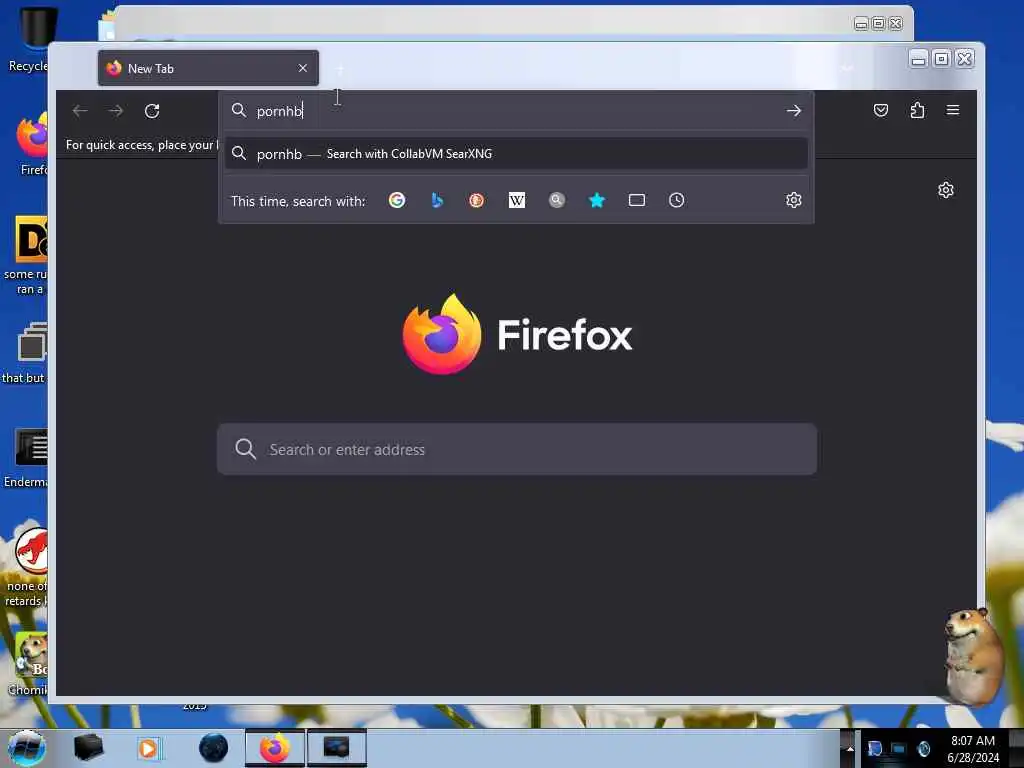
Task: Click the Firefox forward arrow
Action: pyautogui.click(x=116, y=111)
